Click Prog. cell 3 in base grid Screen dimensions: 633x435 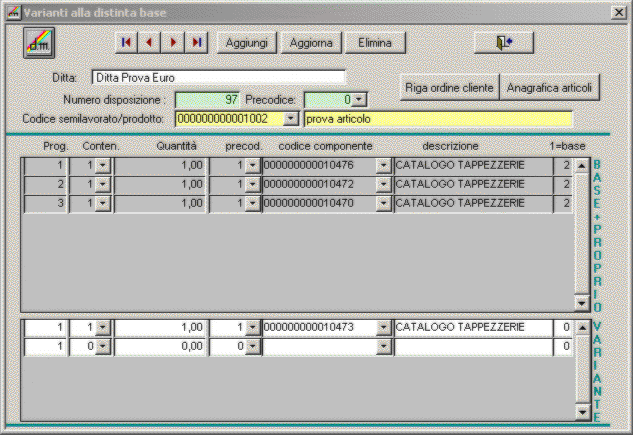46,203
